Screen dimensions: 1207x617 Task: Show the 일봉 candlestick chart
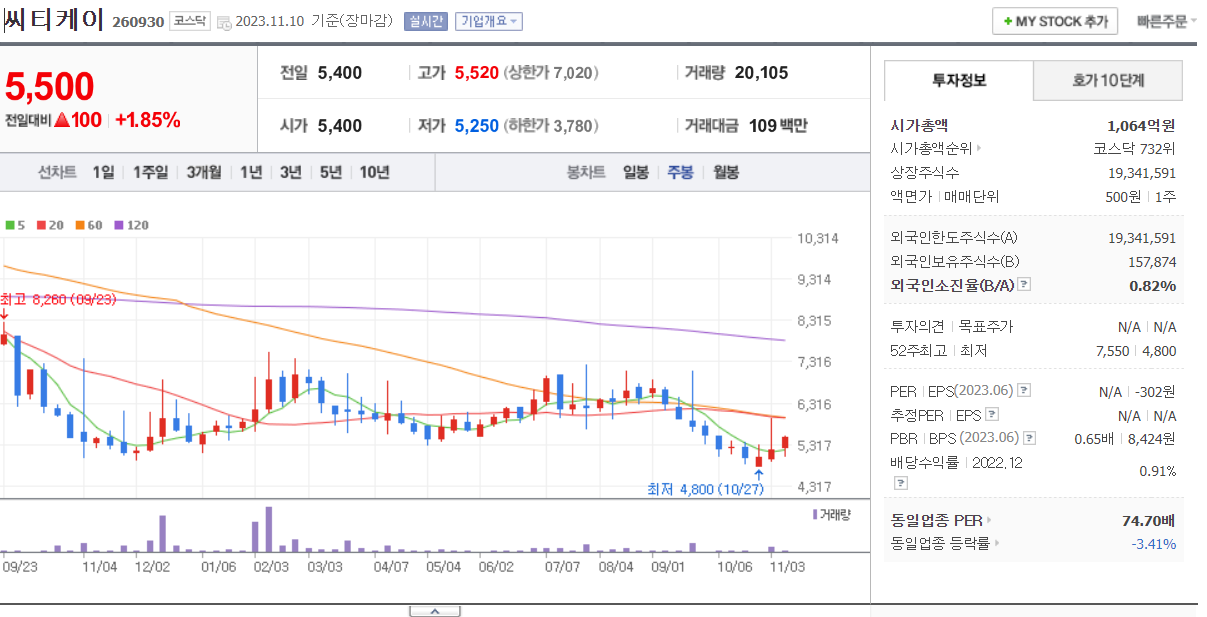point(636,172)
